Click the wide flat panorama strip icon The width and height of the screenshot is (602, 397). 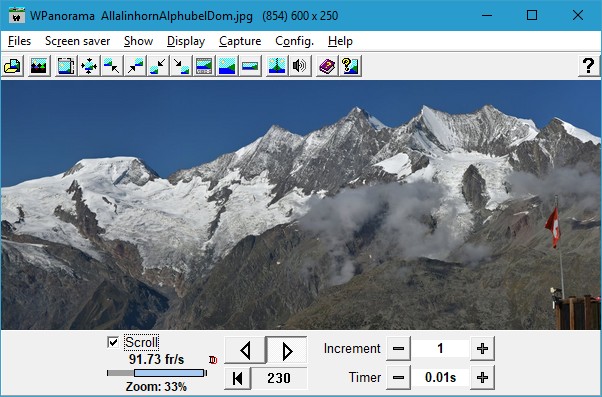pos(250,66)
